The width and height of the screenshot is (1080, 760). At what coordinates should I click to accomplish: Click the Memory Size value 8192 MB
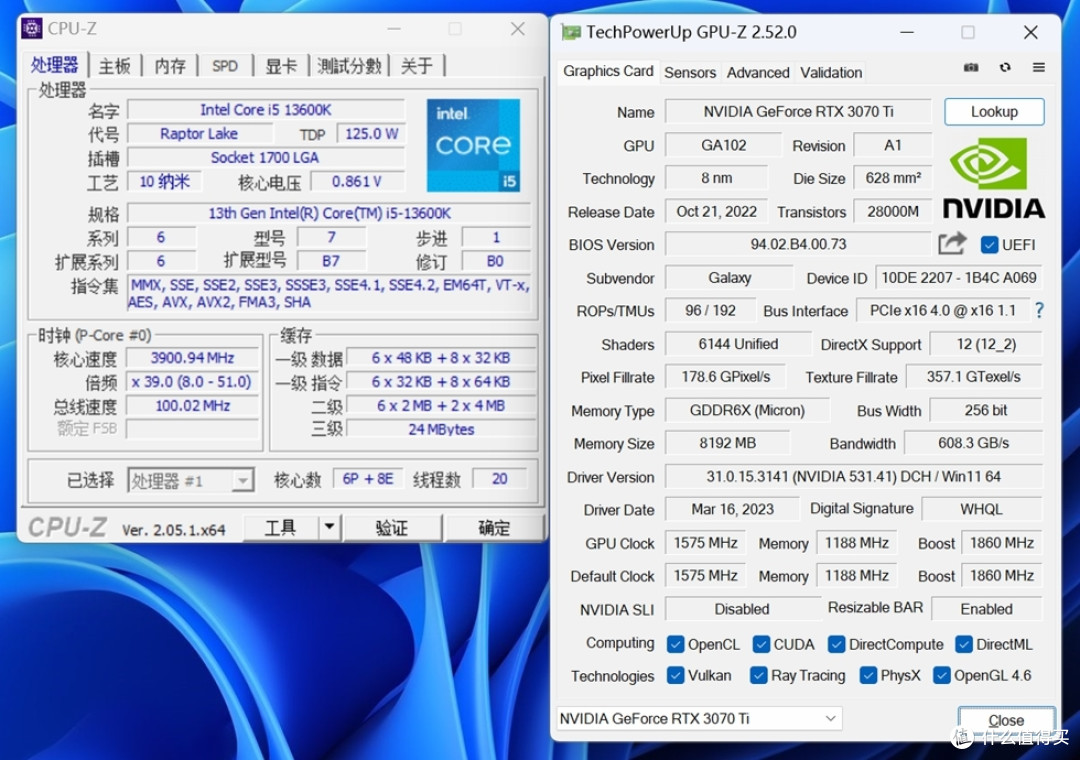click(727, 443)
